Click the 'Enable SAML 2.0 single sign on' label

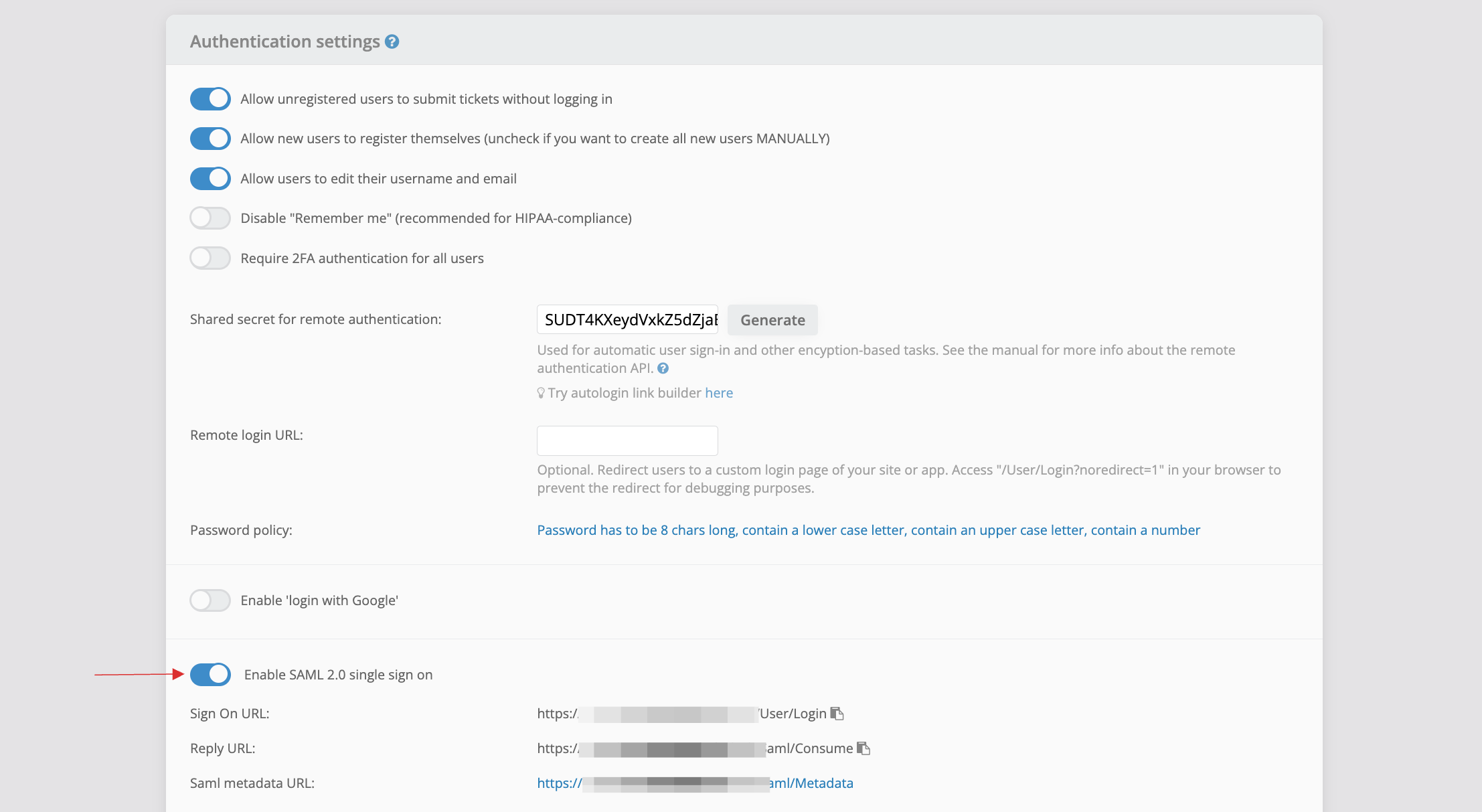coord(338,675)
